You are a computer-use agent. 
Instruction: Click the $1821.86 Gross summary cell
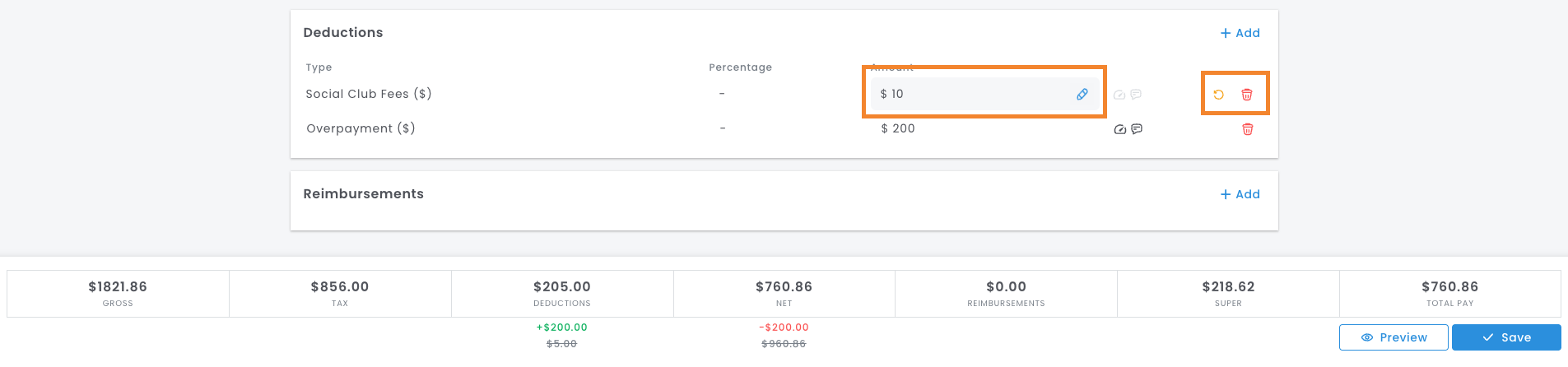click(x=118, y=294)
